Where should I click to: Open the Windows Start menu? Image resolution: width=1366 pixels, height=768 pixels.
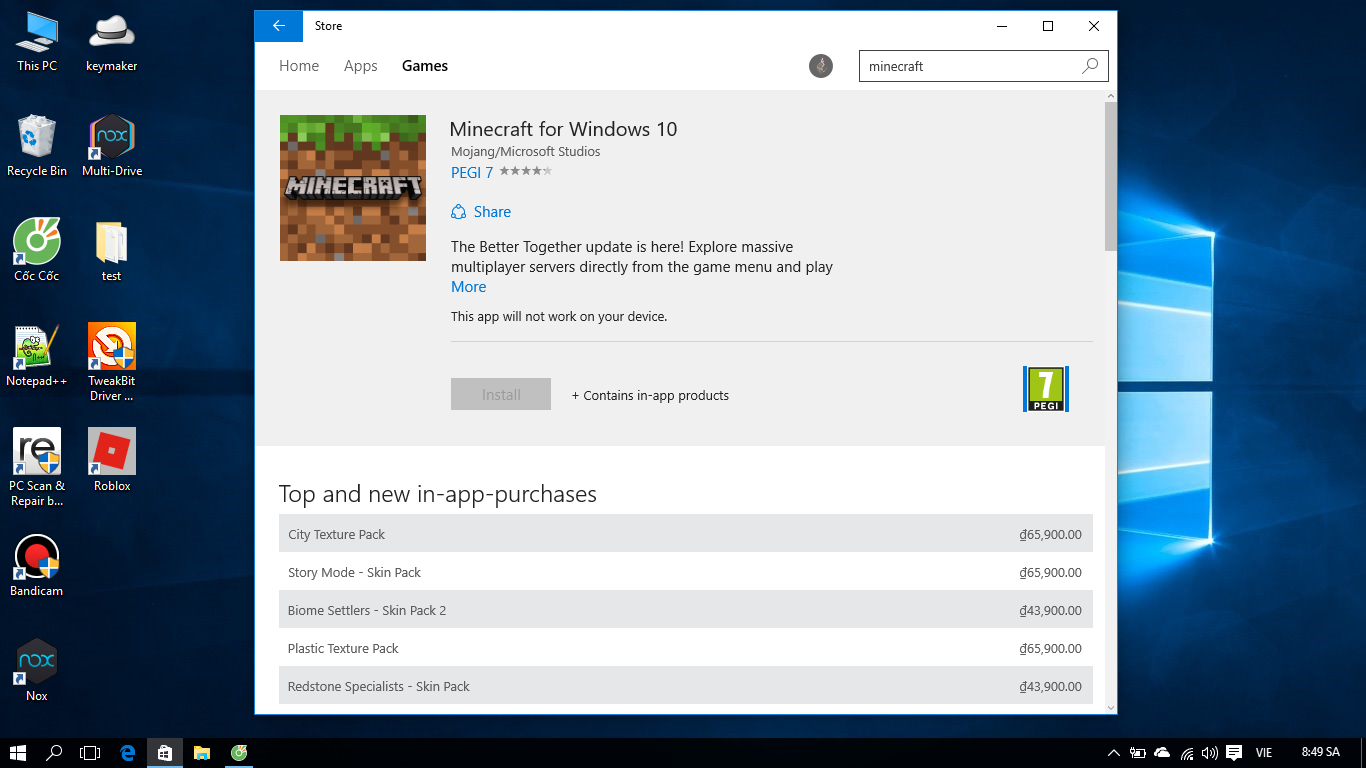[18, 753]
